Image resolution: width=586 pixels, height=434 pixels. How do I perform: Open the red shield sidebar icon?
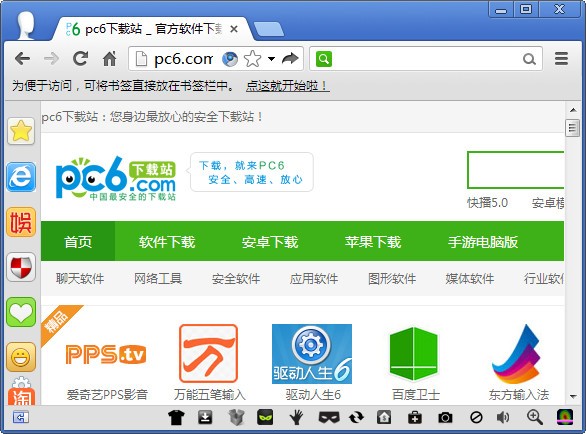tap(21, 267)
